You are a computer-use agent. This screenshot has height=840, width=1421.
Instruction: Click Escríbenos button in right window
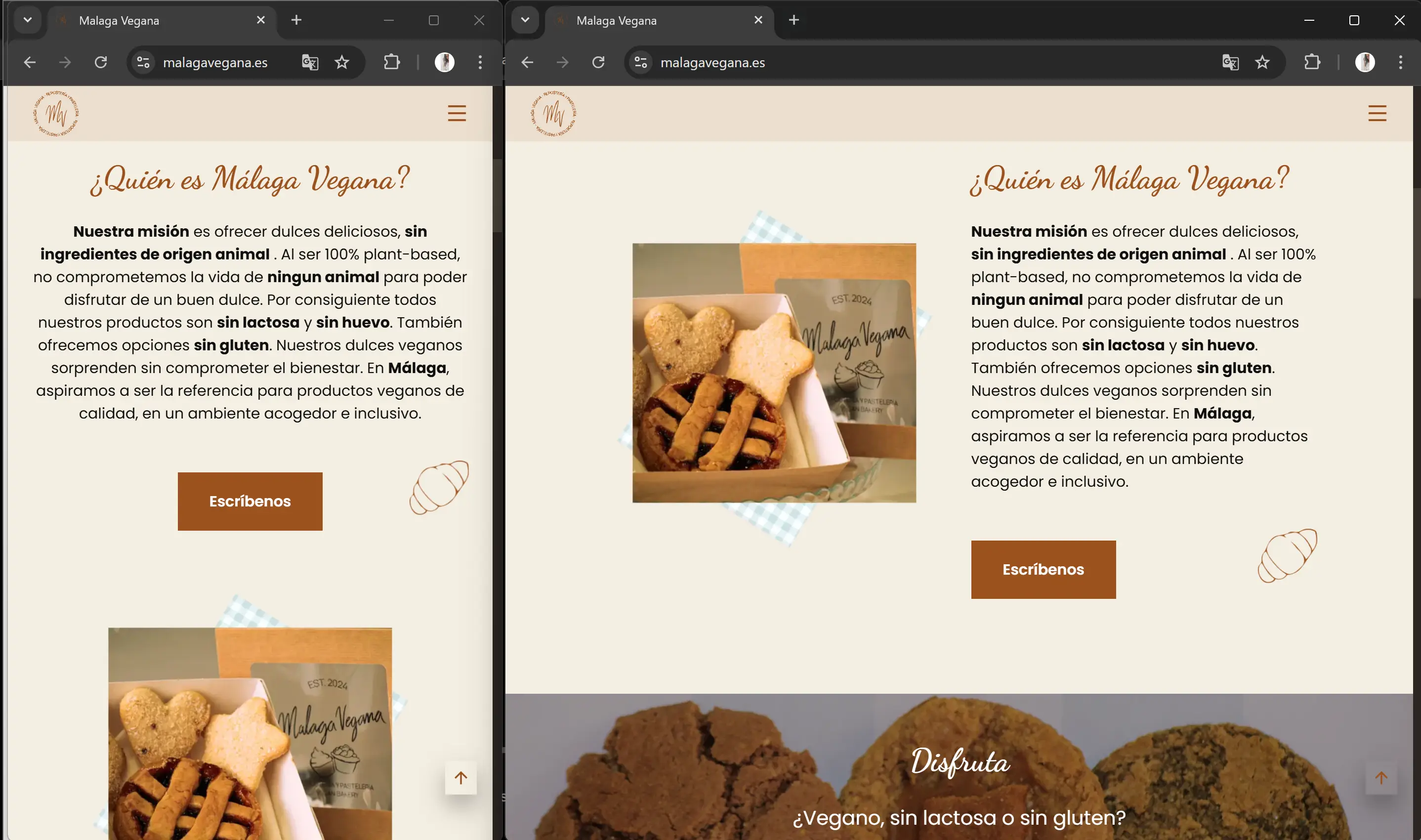coord(1043,569)
